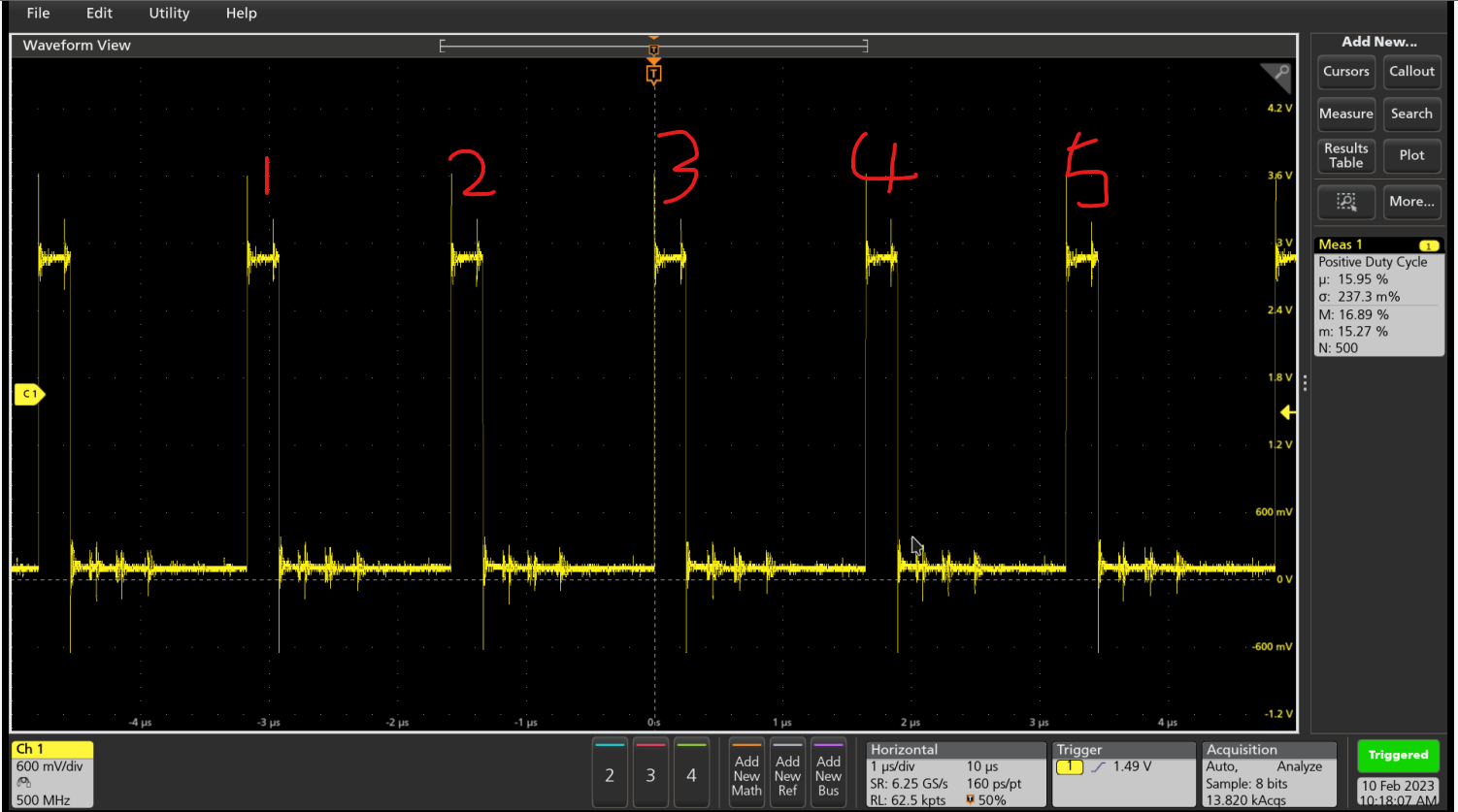
Task: Click the 600 mV/div scale text
Action: point(50,766)
